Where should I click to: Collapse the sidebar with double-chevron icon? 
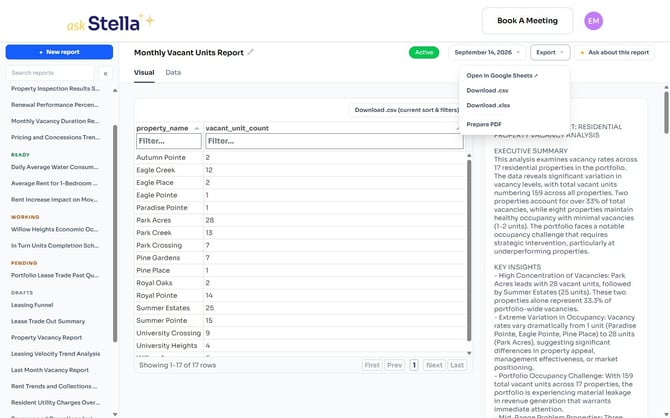(x=105, y=74)
